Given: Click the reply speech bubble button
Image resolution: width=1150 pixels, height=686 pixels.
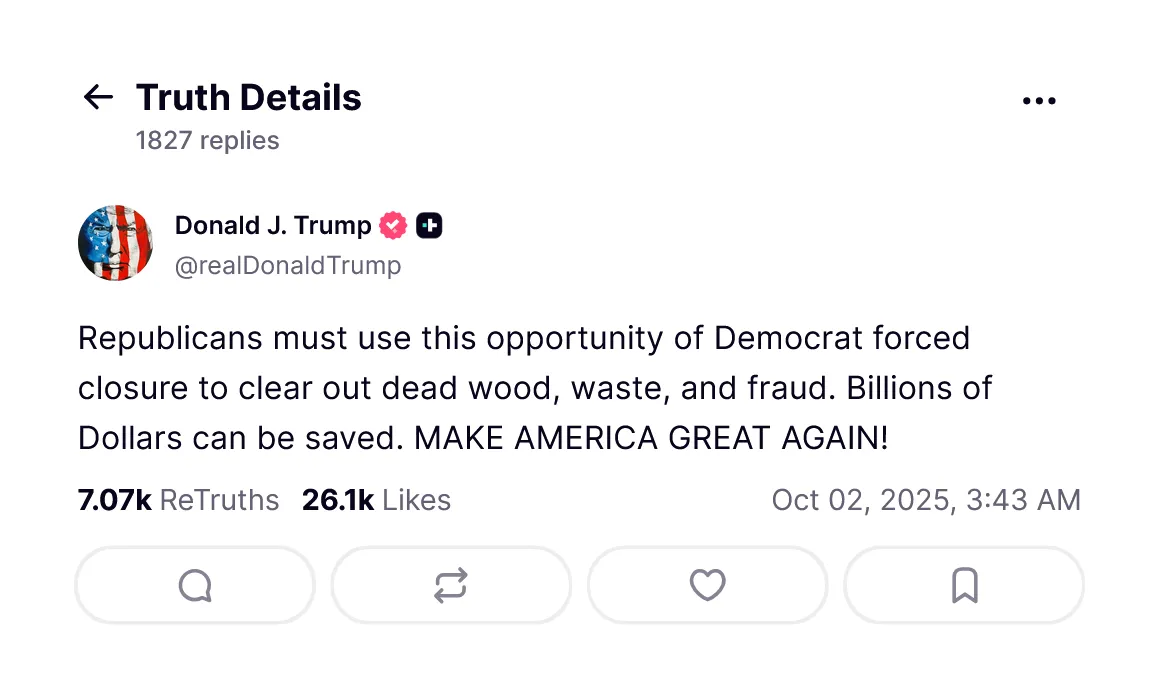Looking at the screenshot, I should (195, 585).
